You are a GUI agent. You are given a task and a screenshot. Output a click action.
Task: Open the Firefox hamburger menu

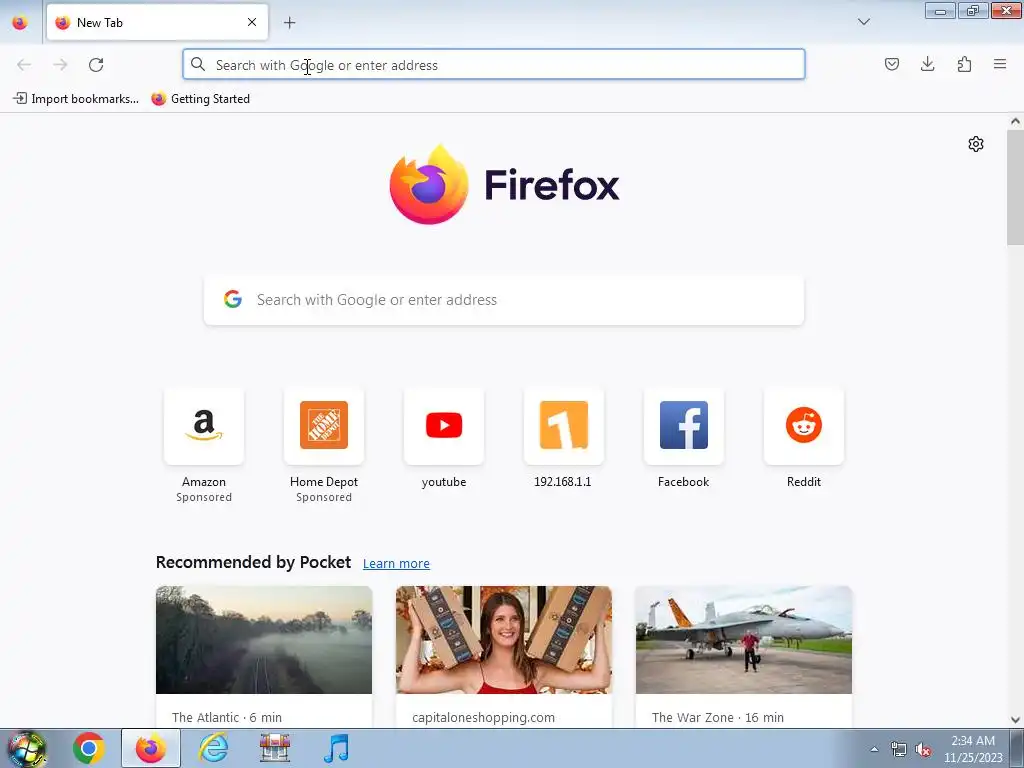tap(1000, 64)
